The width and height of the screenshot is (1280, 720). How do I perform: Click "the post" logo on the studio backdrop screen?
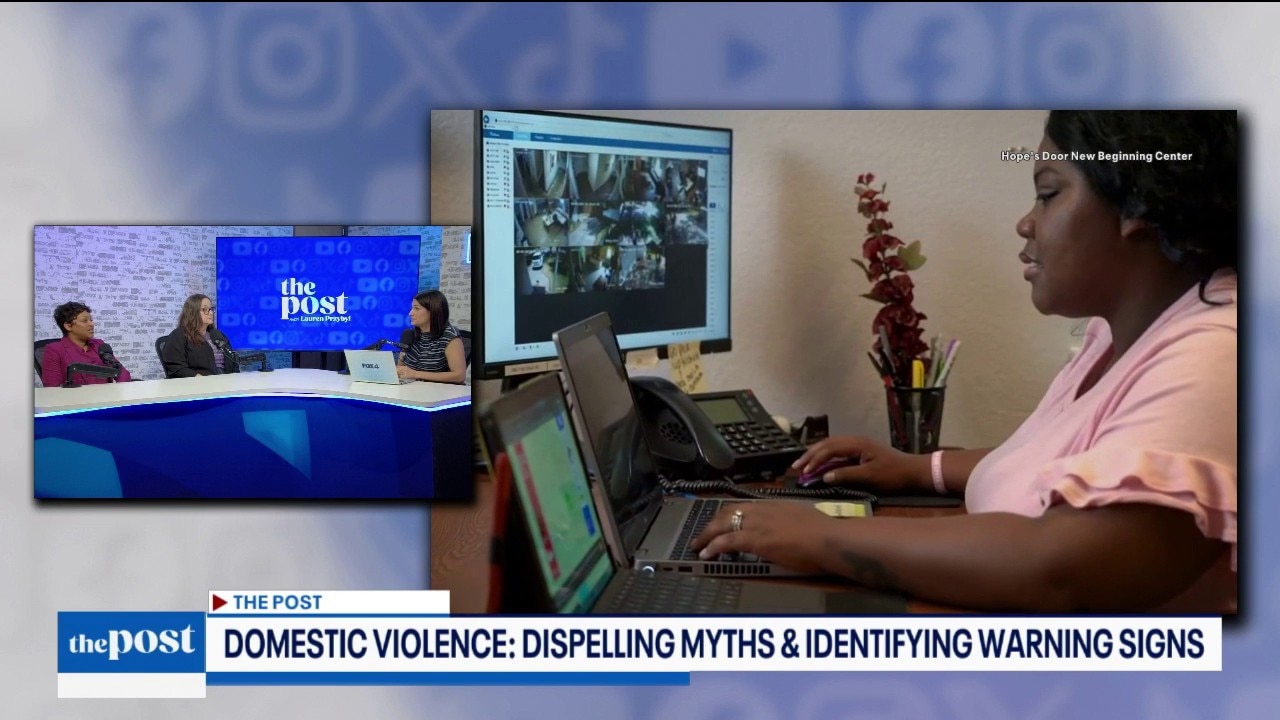[x=315, y=299]
